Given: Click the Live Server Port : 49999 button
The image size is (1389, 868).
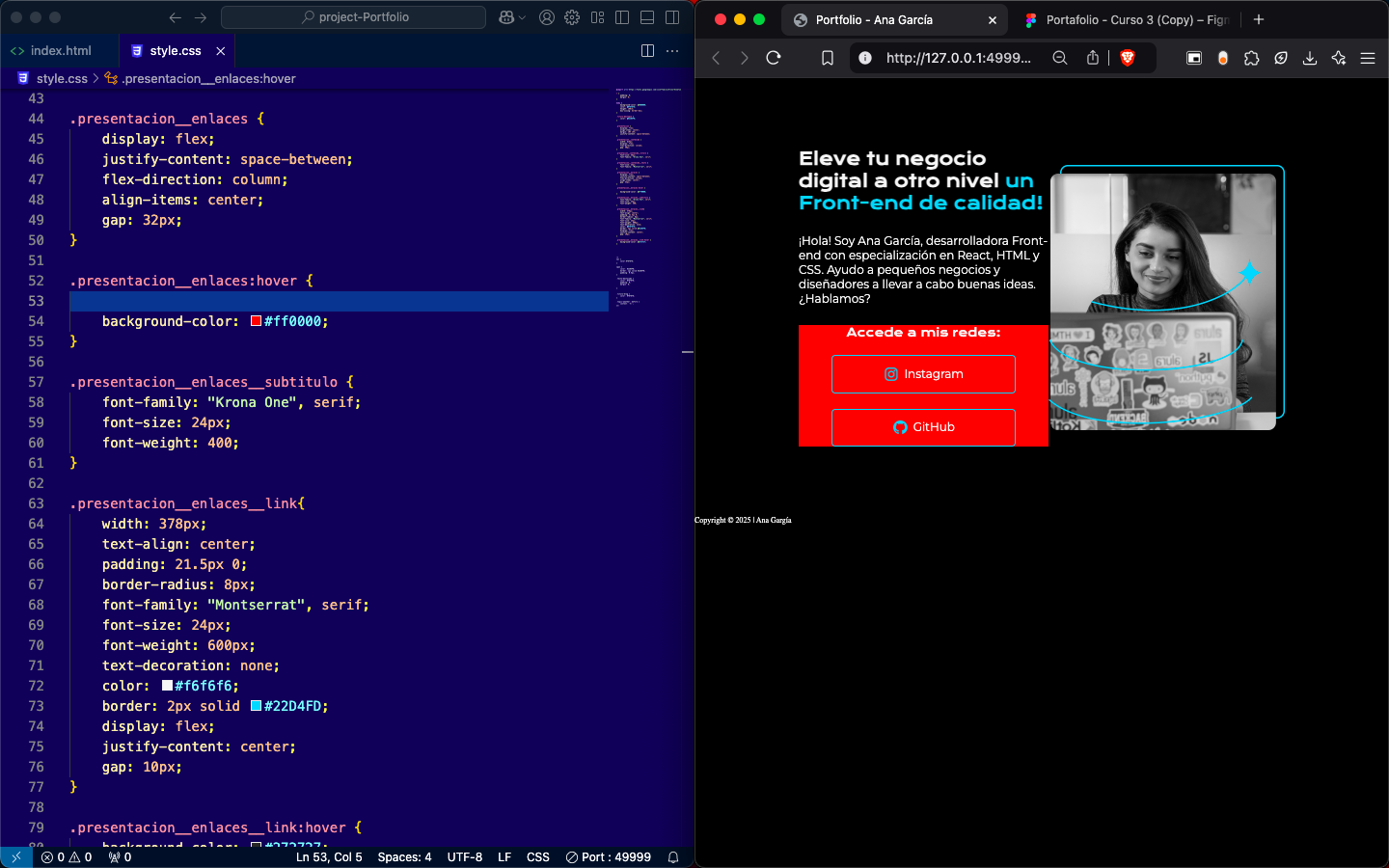Looking at the screenshot, I should click(x=609, y=856).
